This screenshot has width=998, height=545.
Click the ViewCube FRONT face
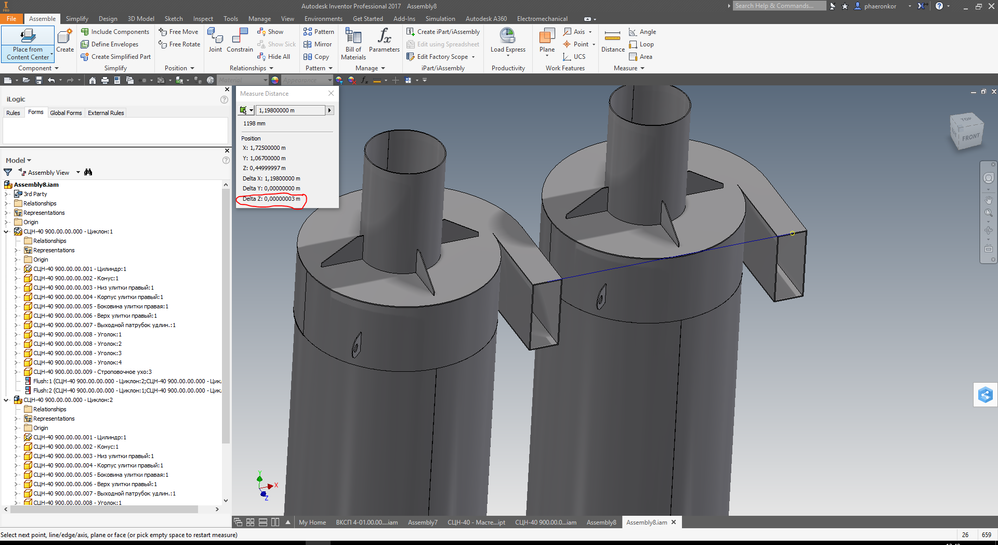point(970,137)
